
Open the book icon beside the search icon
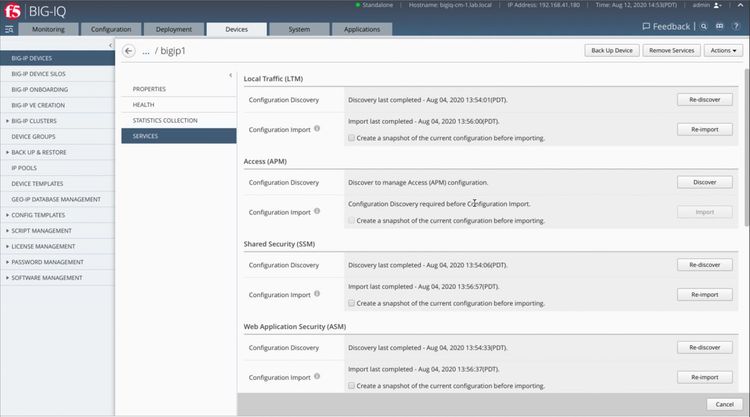coord(719,27)
